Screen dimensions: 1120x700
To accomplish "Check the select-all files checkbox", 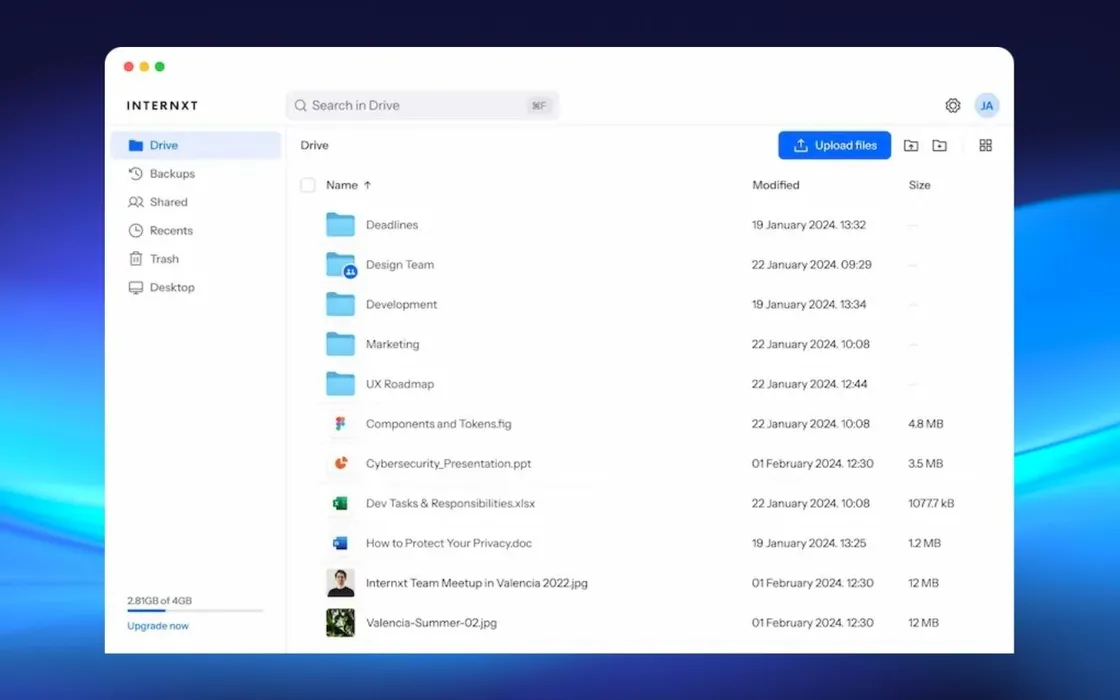I will (x=308, y=185).
